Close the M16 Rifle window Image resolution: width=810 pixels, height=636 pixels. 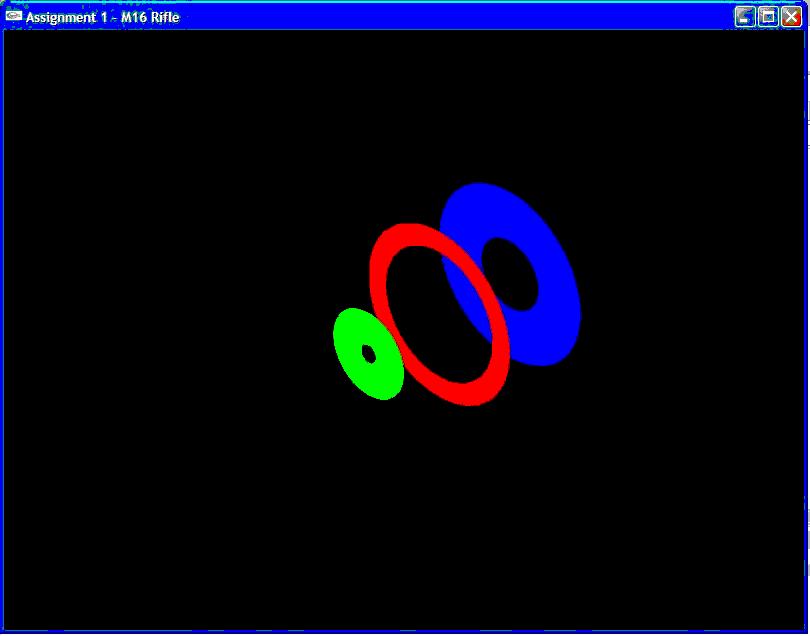point(791,17)
